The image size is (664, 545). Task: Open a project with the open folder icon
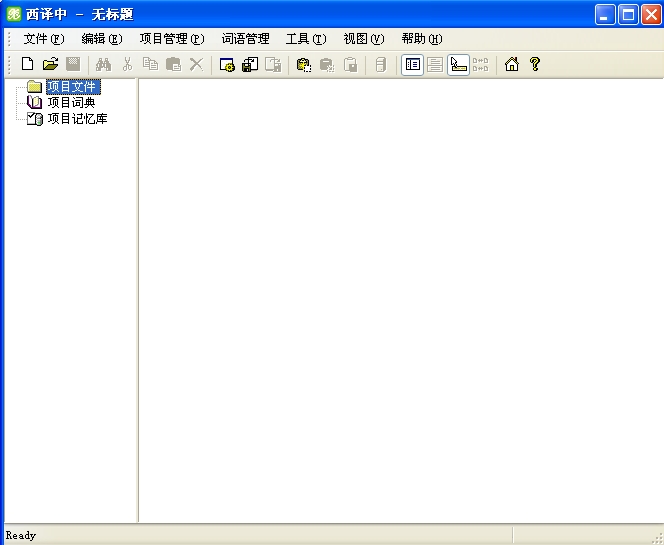coord(50,64)
